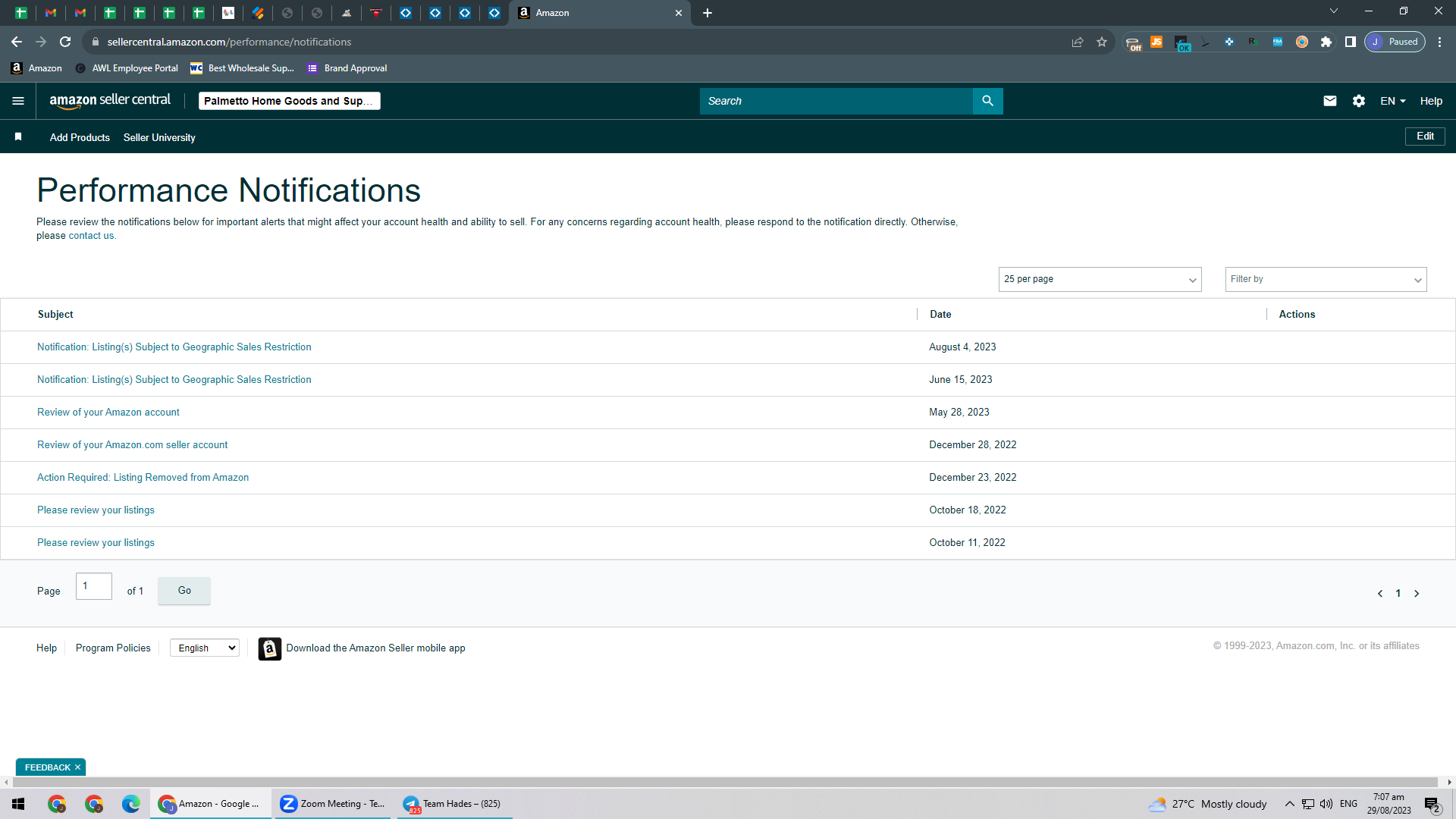Viewport: 1456px width, 819px height.
Task: Open a new browser tab
Action: click(708, 13)
